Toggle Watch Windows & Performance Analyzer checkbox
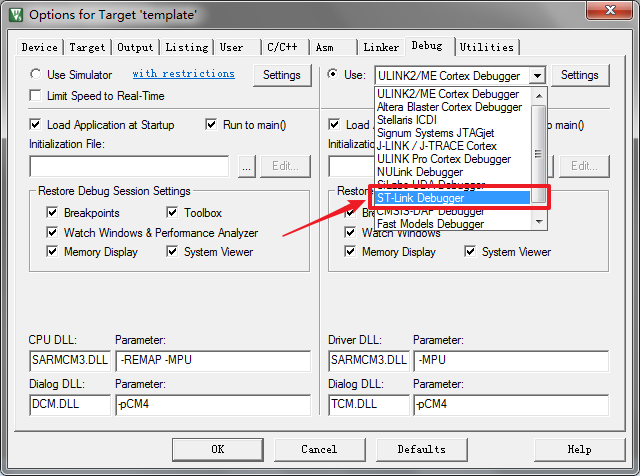The image size is (640, 476). click(52, 232)
